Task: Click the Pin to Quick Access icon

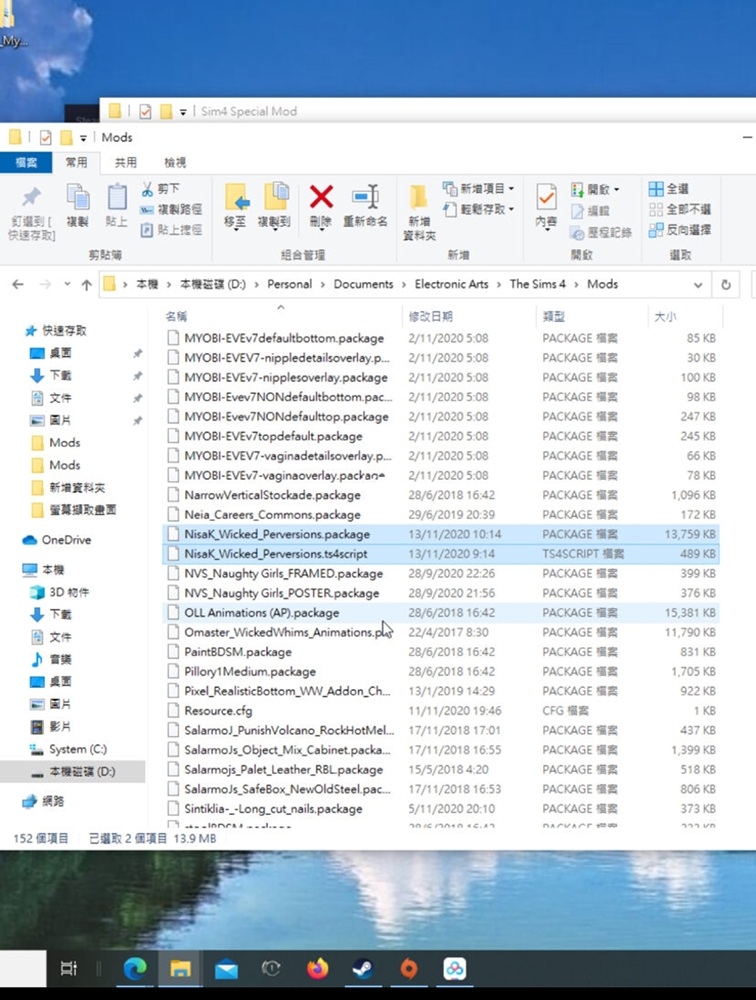Action: pyautogui.click(x=31, y=198)
